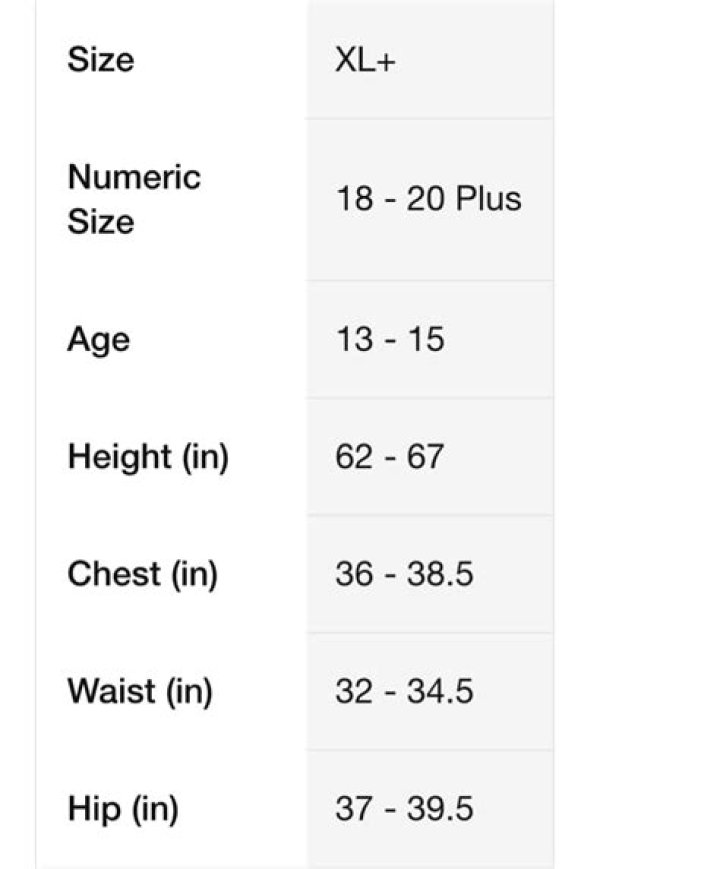Click the Chest label text
Screen dimensions: 720x869
[114, 574]
